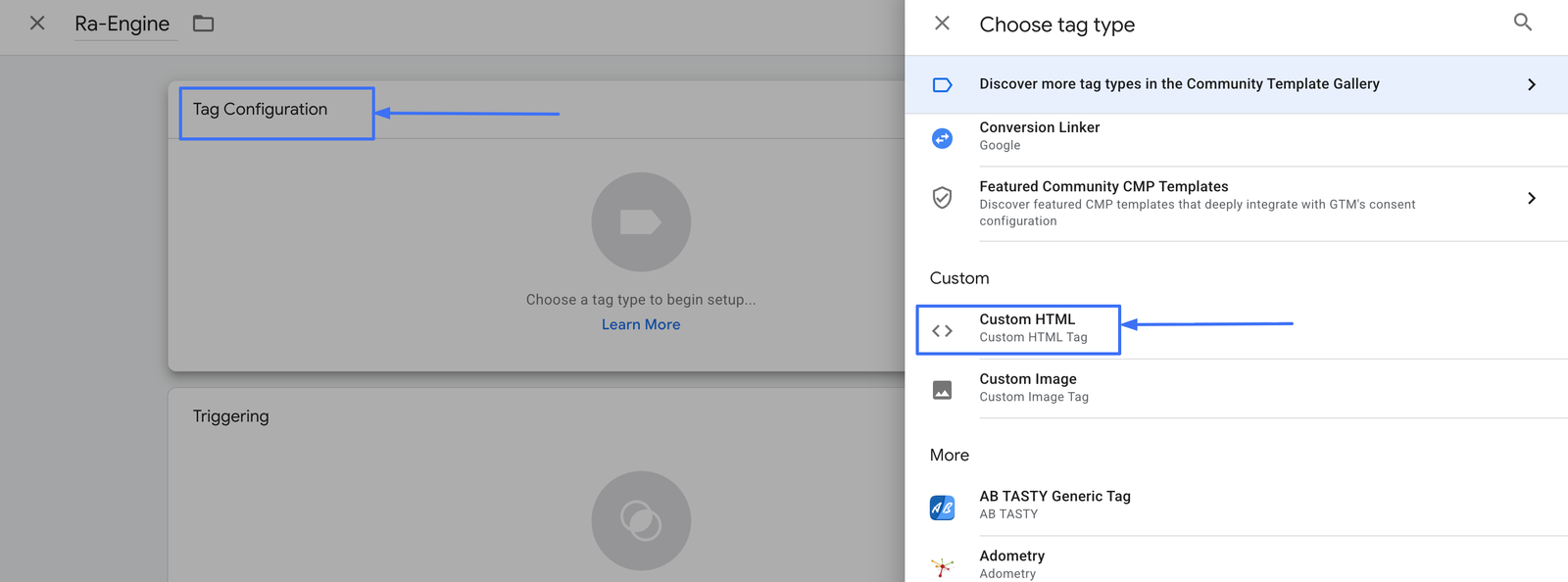The image size is (1568, 582).
Task: Expand the Community Template Gallery chevron
Action: [1531, 85]
